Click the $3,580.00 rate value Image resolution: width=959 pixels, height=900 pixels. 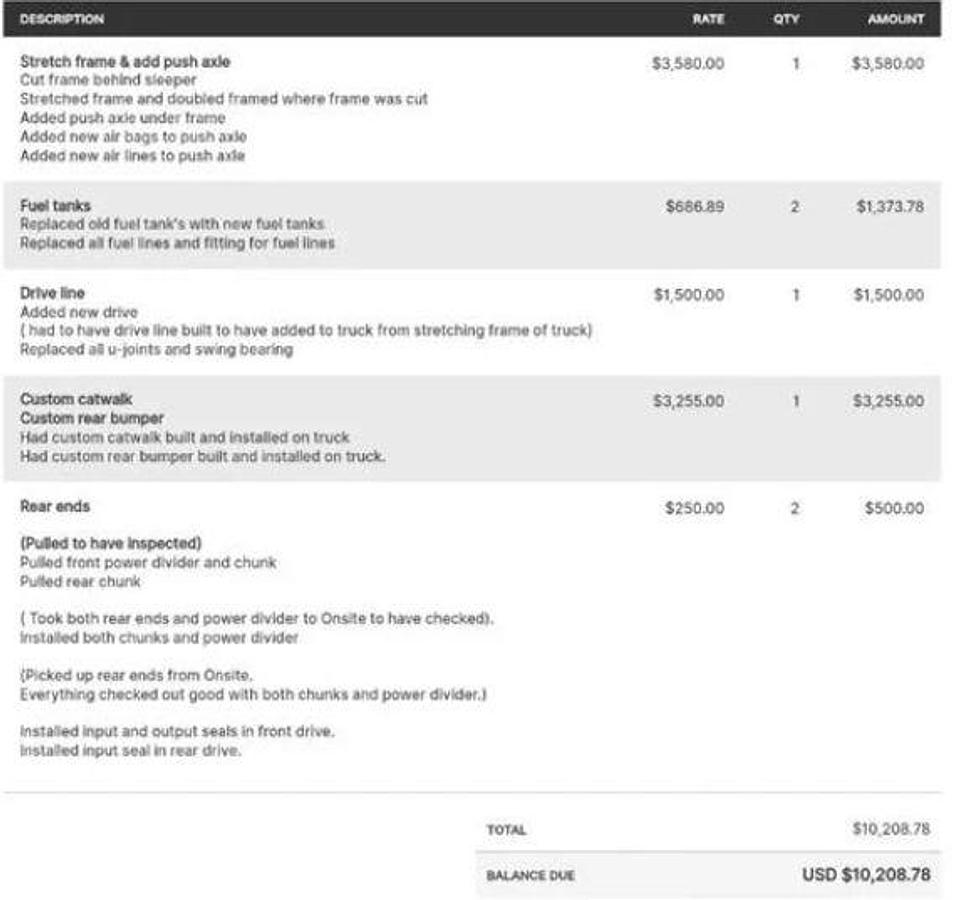[x=688, y=63]
